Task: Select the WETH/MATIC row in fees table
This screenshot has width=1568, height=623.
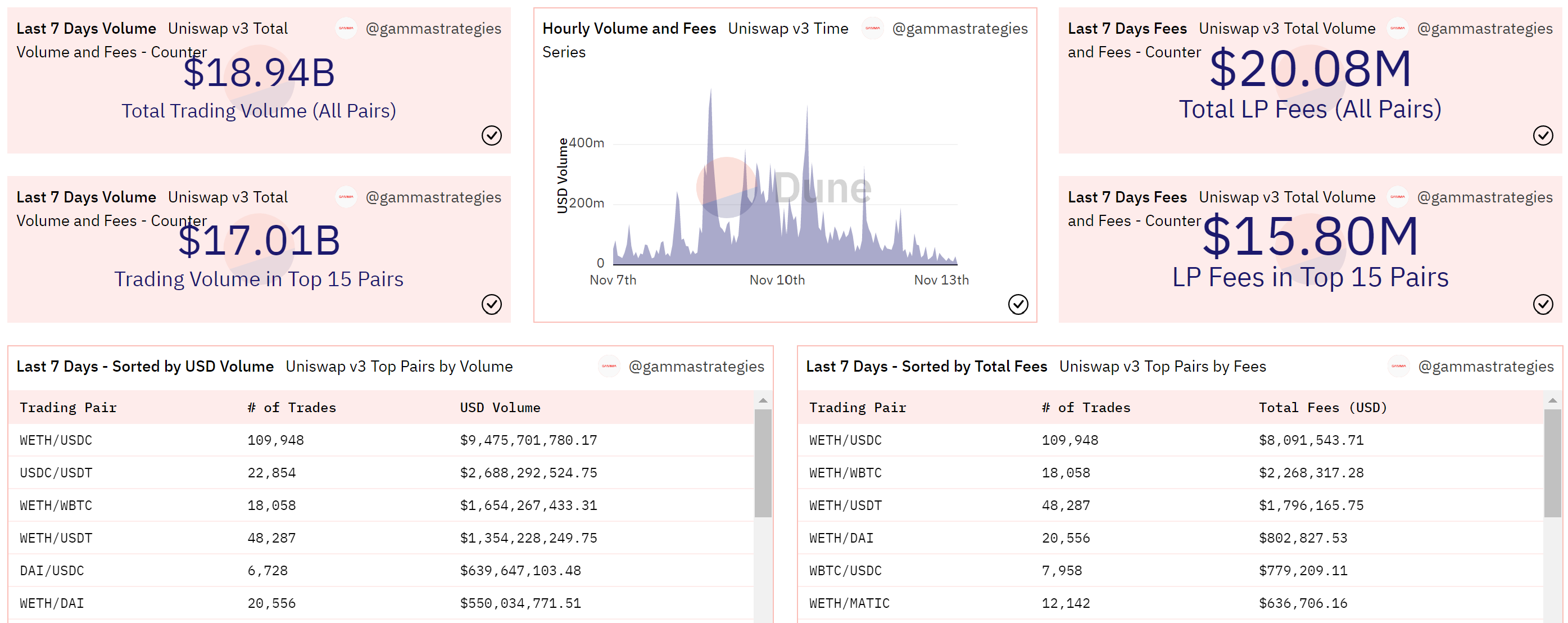Action: tap(1171, 603)
